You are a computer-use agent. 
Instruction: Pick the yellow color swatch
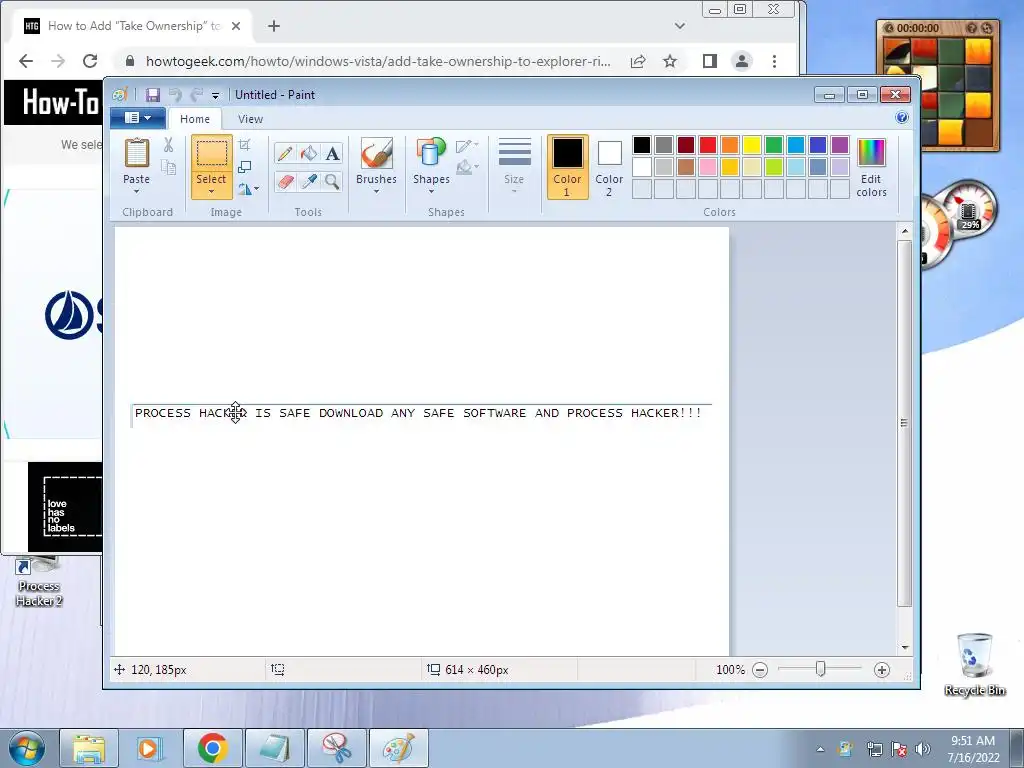[x=752, y=144]
